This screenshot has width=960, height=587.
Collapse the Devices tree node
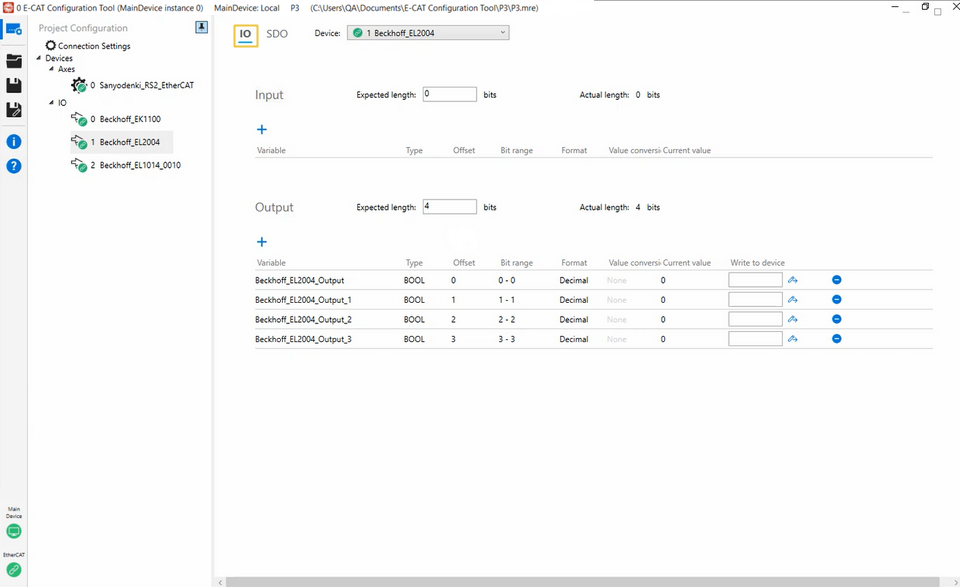coord(41,58)
